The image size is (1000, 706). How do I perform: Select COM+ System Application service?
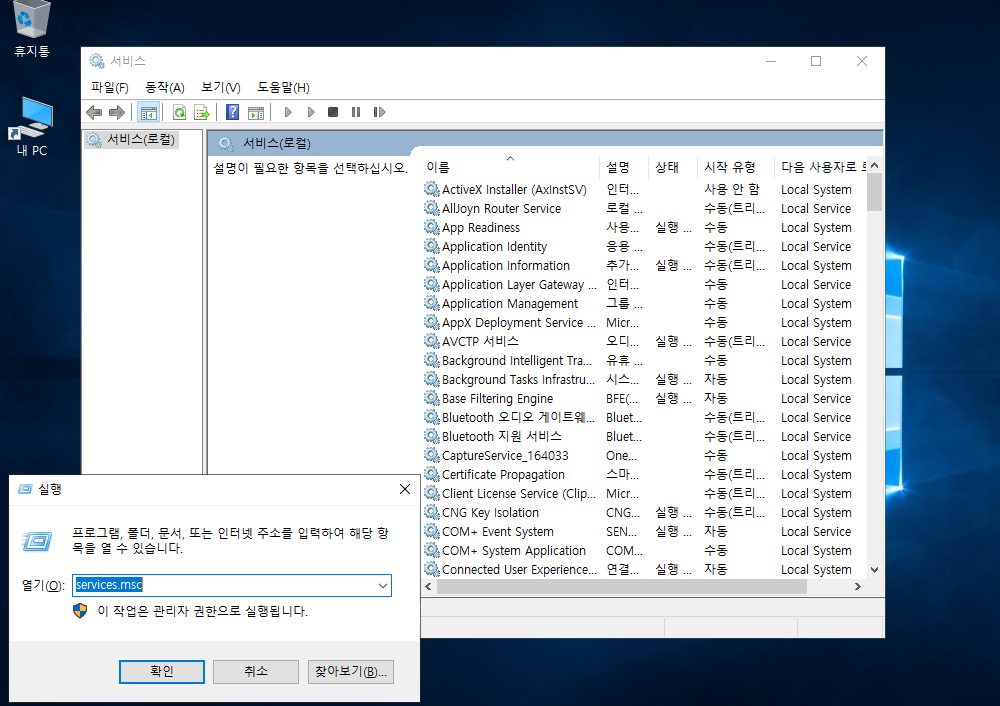click(644, 551)
